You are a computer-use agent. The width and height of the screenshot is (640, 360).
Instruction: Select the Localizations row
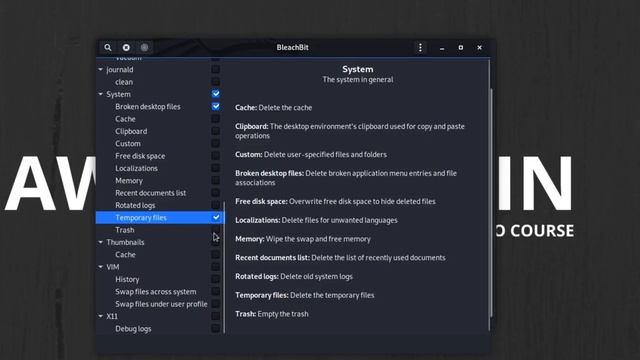click(x=160, y=168)
